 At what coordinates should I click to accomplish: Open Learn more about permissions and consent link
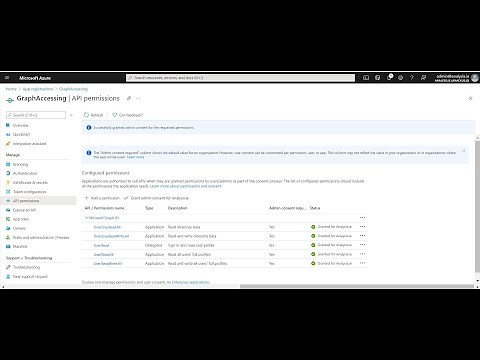(x=186, y=186)
